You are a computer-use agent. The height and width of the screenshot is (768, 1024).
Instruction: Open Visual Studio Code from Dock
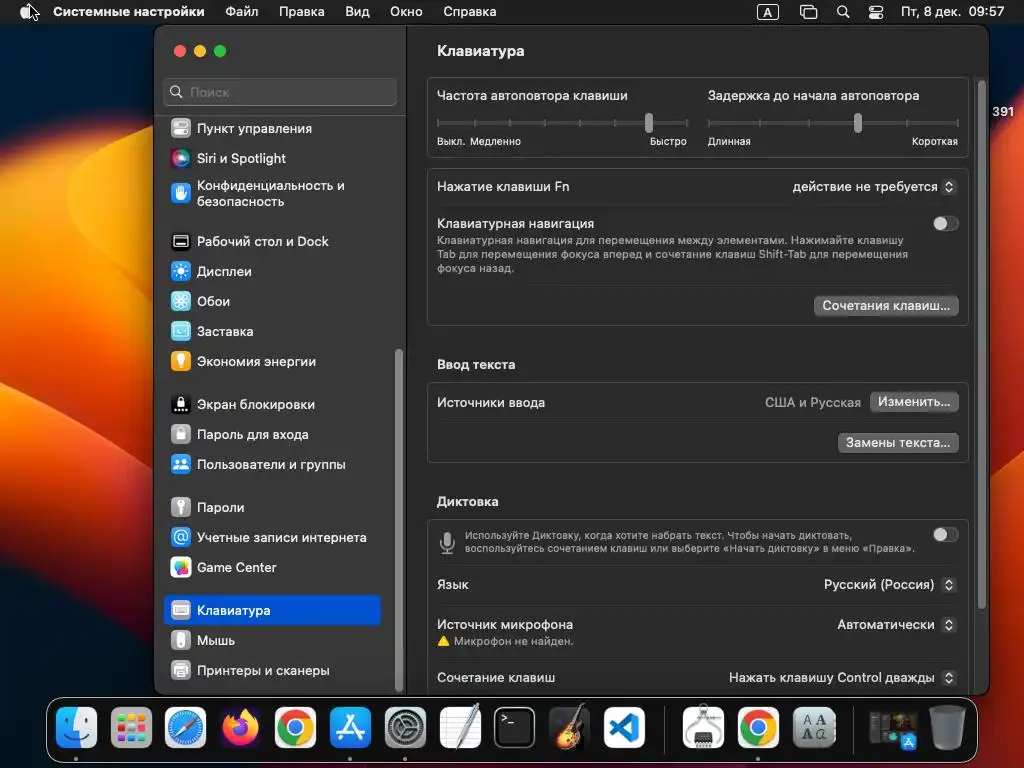pos(624,727)
